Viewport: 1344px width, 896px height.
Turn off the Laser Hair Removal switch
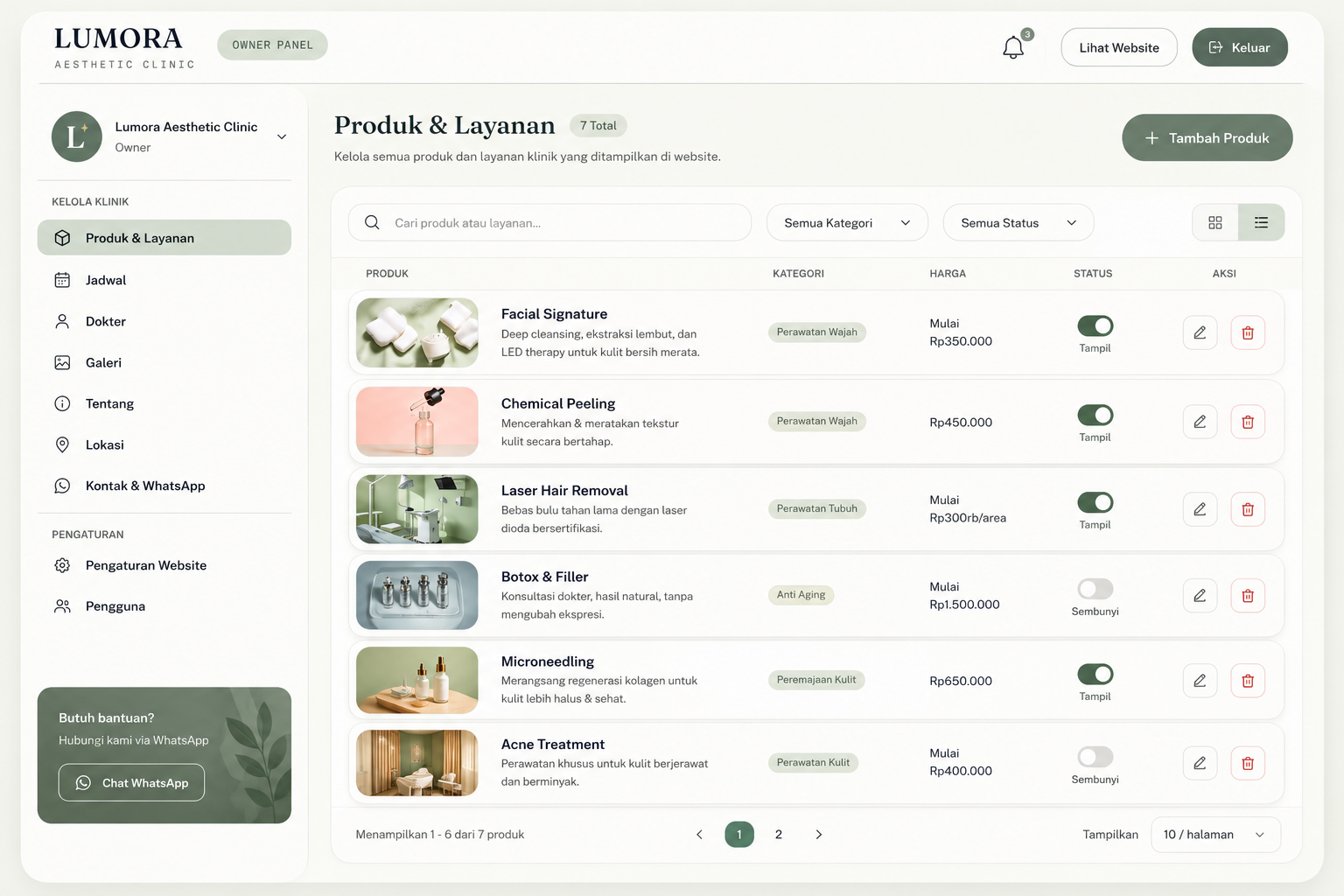(1095, 502)
